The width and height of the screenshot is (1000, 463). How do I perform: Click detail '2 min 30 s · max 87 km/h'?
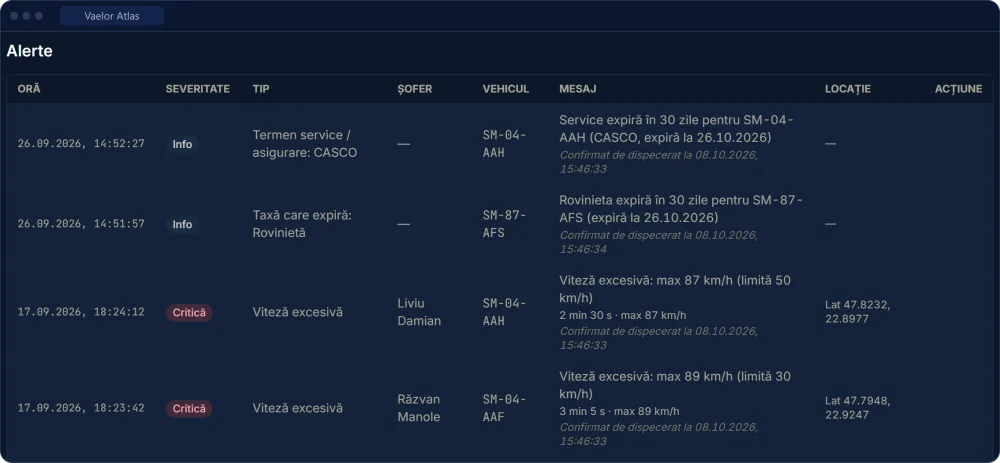point(622,316)
